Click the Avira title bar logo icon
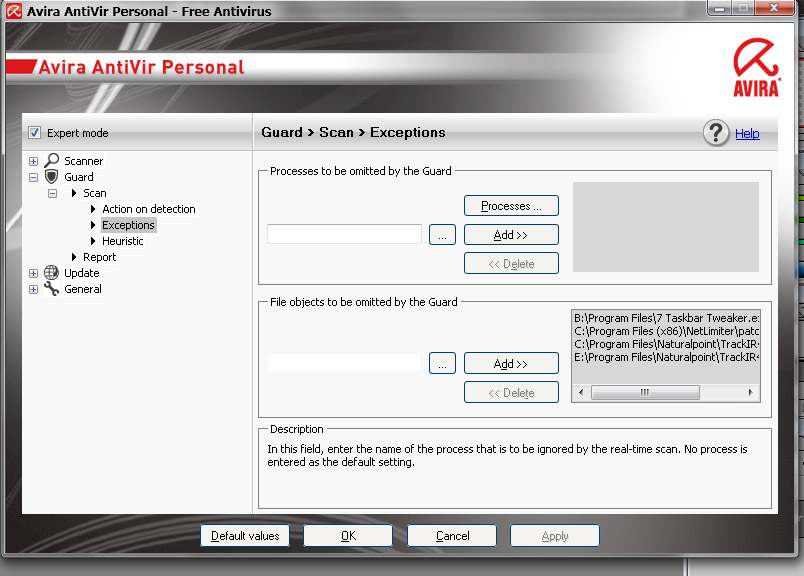The image size is (804, 576). point(14,11)
